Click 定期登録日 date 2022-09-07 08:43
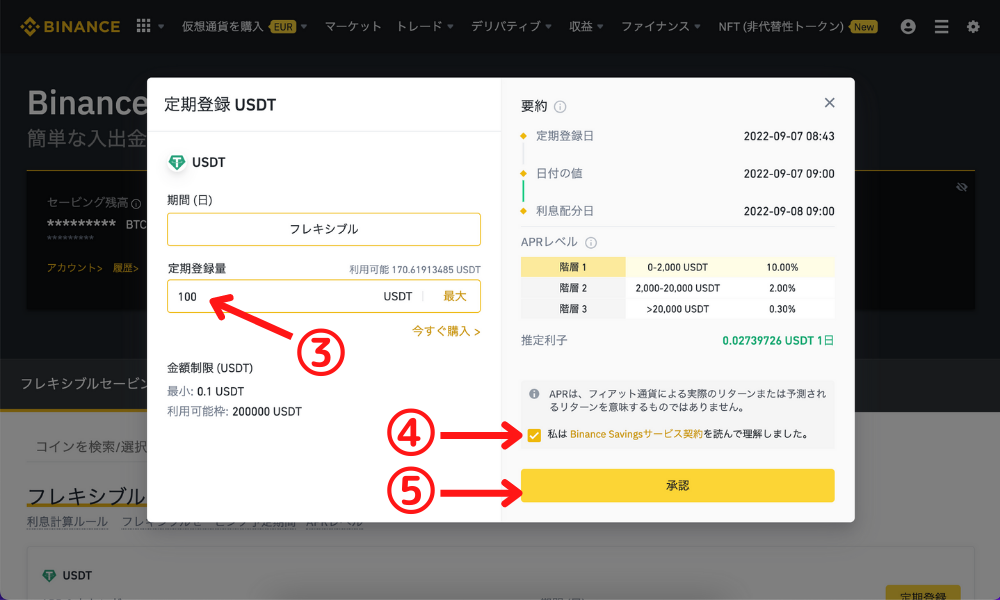The height and width of the screenshot is (600, 1000). click(789, 136)
